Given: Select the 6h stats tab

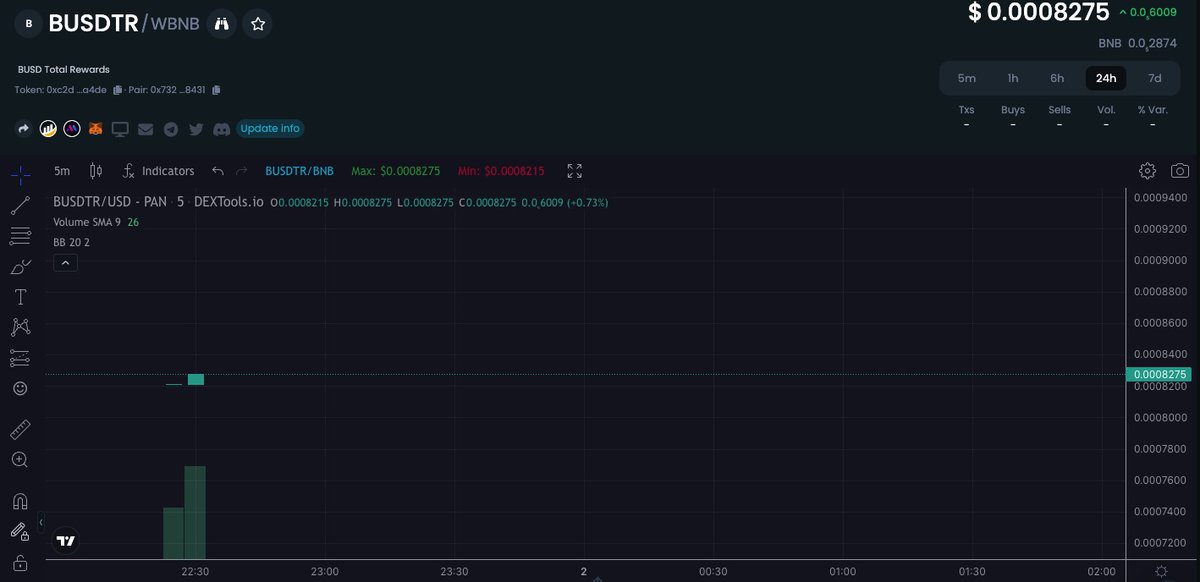Looking at the screenshot, I should pos(1057,78).
